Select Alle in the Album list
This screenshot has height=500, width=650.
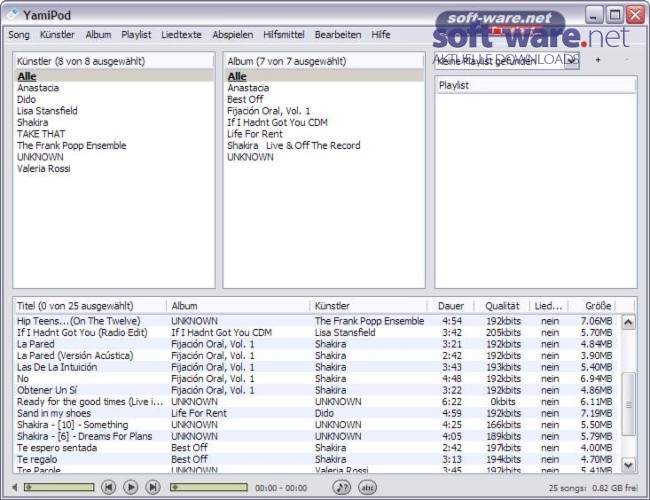tap(324, 76)
